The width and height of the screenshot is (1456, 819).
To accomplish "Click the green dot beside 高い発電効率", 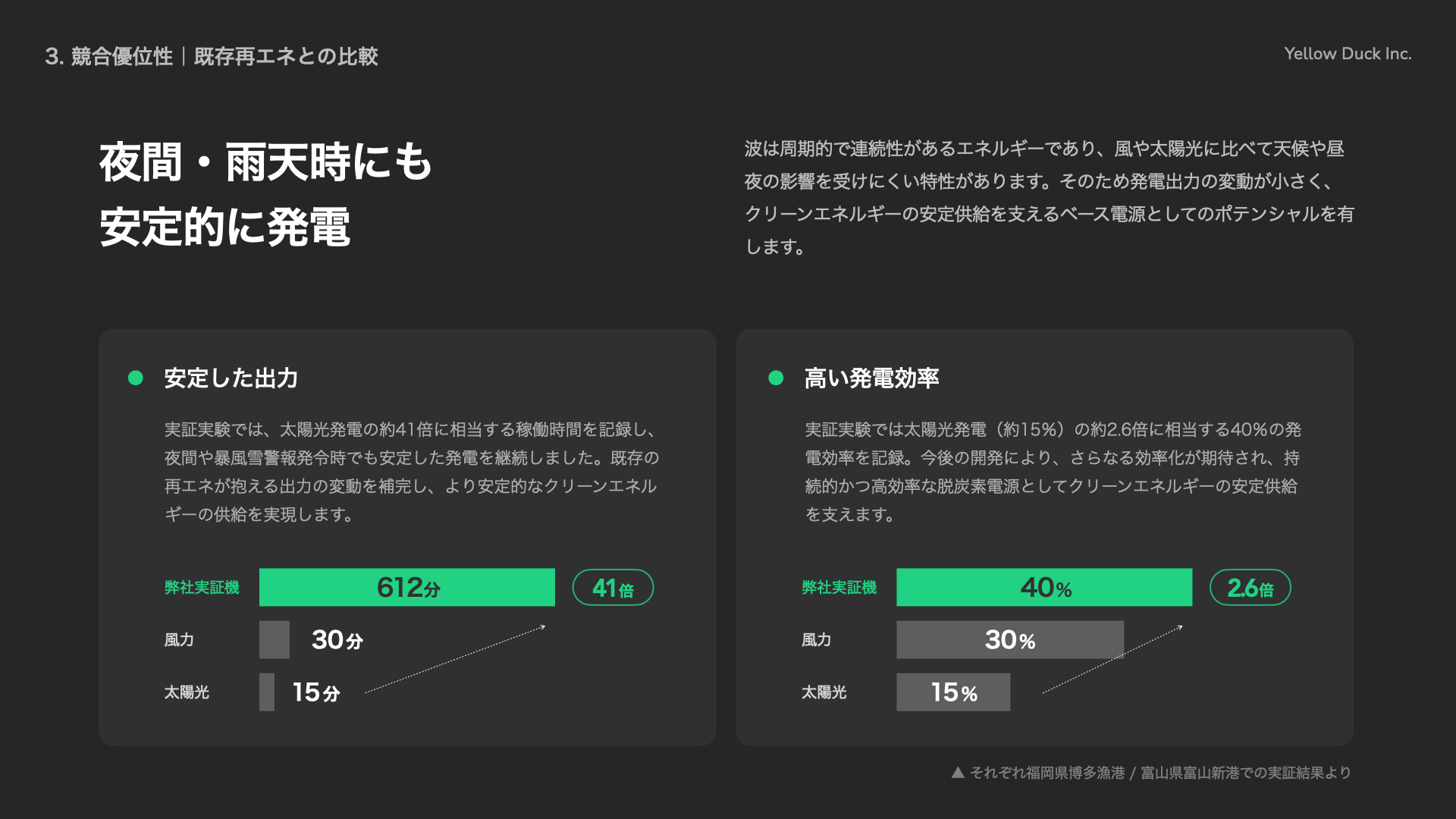I will point(776,378).
